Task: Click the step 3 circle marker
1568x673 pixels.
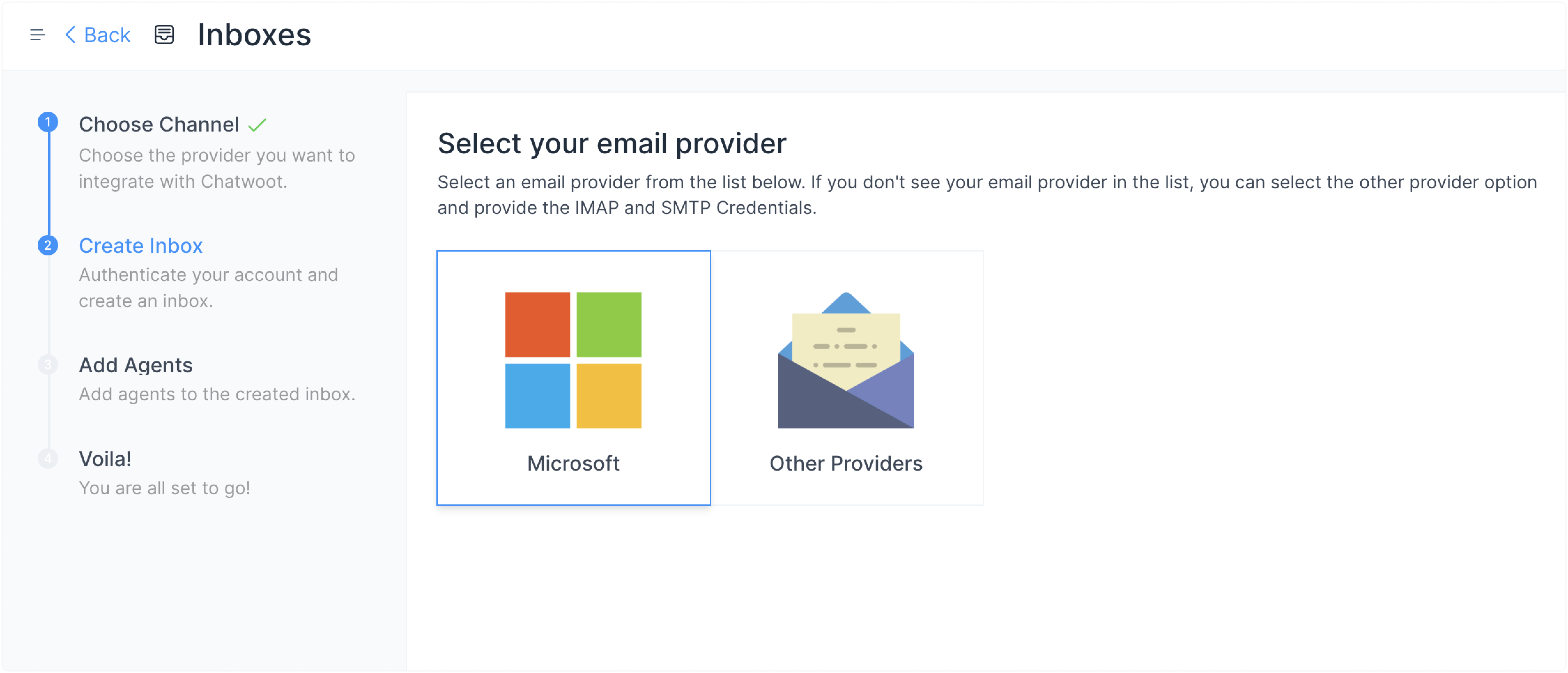Action: 48,365
